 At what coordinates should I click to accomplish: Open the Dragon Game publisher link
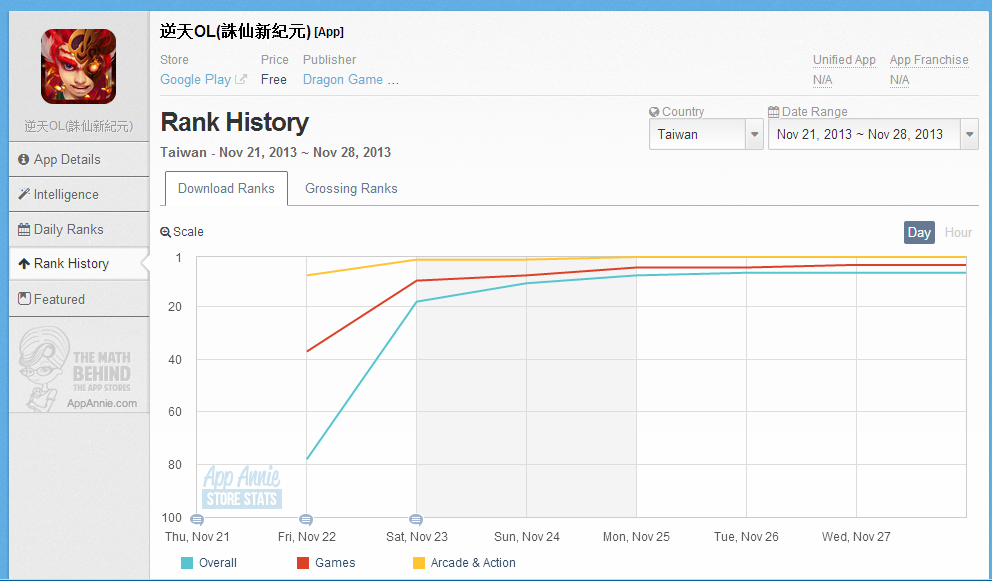pyautogui.click(x=350, y=80)
